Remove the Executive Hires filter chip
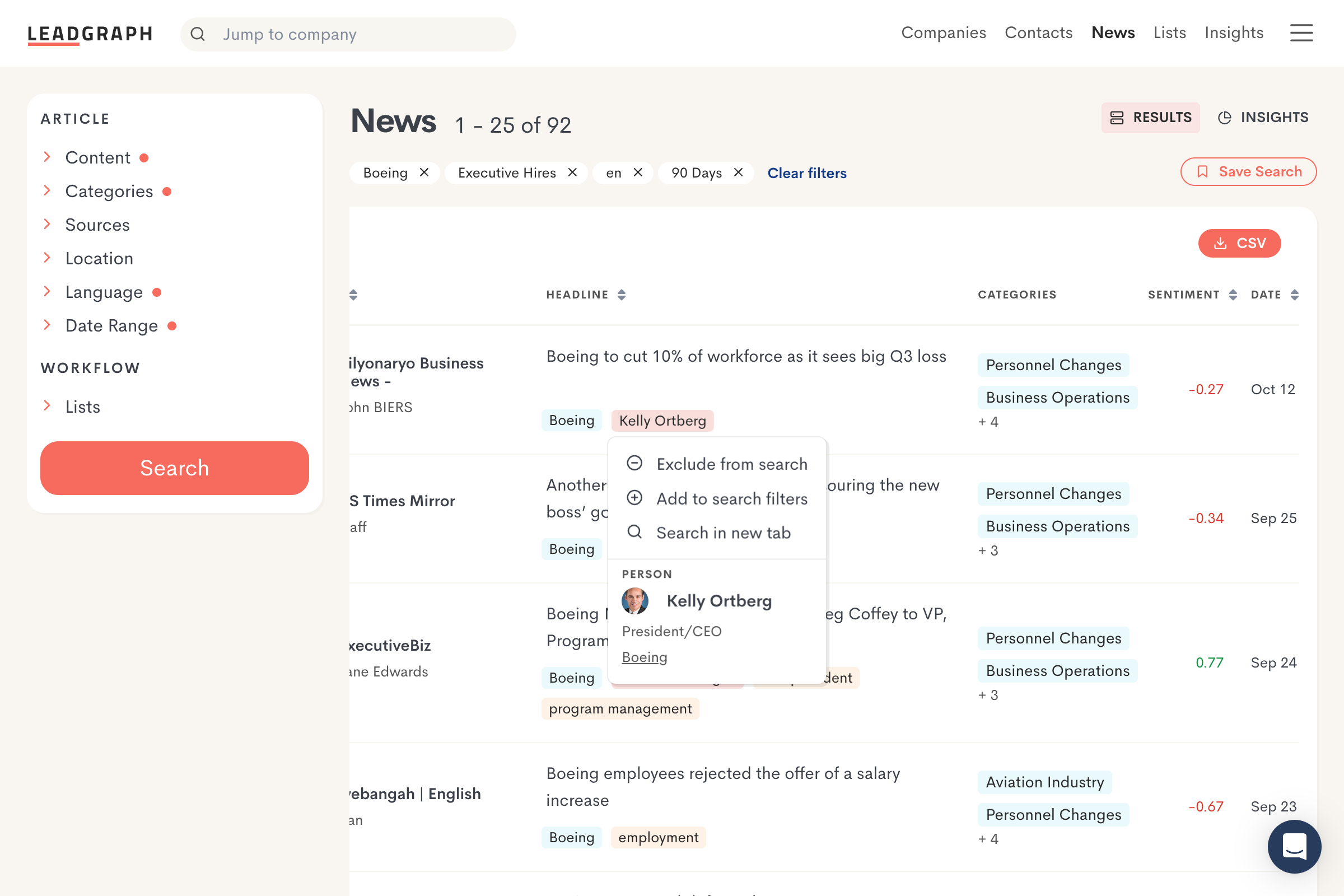 click(572, 172)
